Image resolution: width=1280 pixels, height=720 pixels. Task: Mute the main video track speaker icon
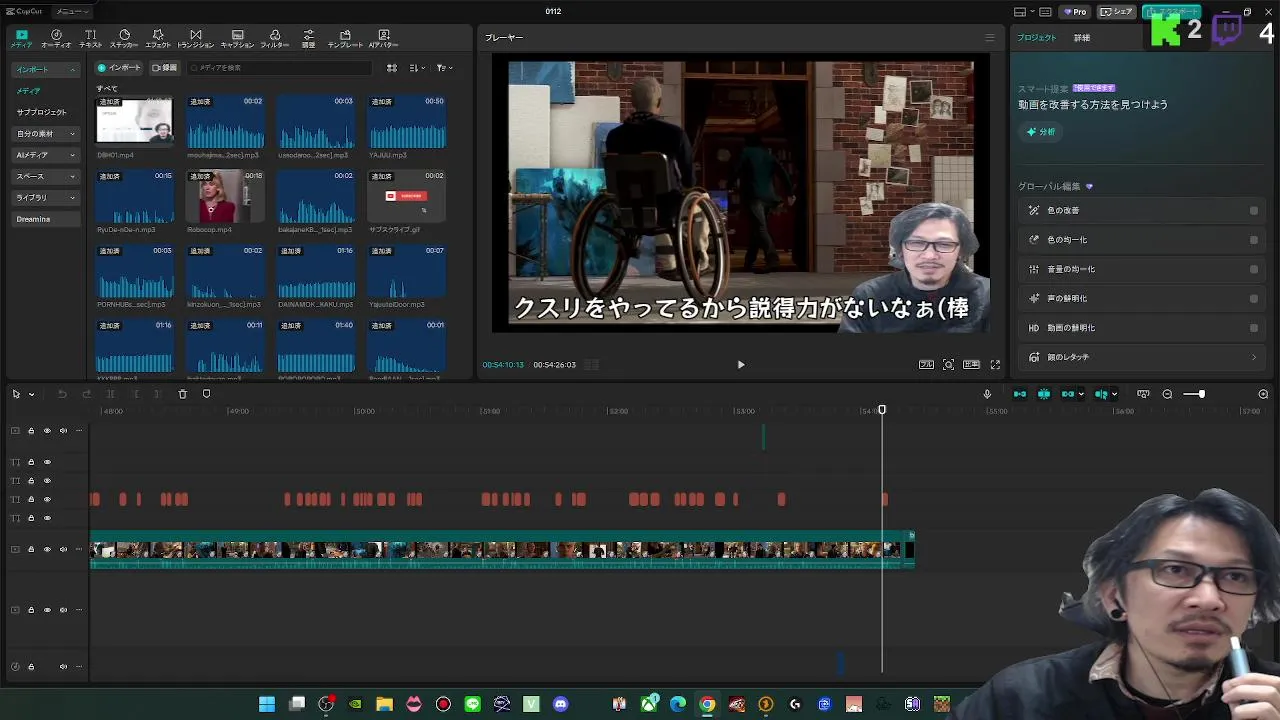pos(63,550)
